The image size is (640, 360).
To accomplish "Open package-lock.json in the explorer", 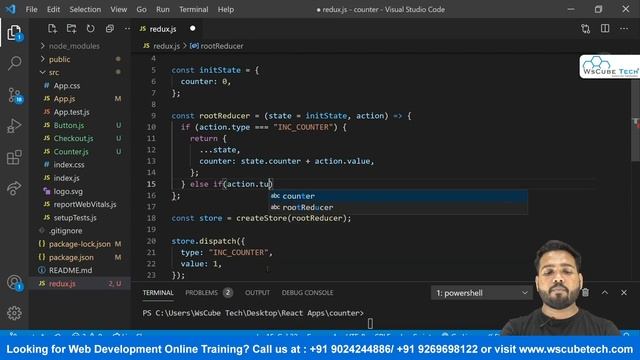I will [79, 244].
